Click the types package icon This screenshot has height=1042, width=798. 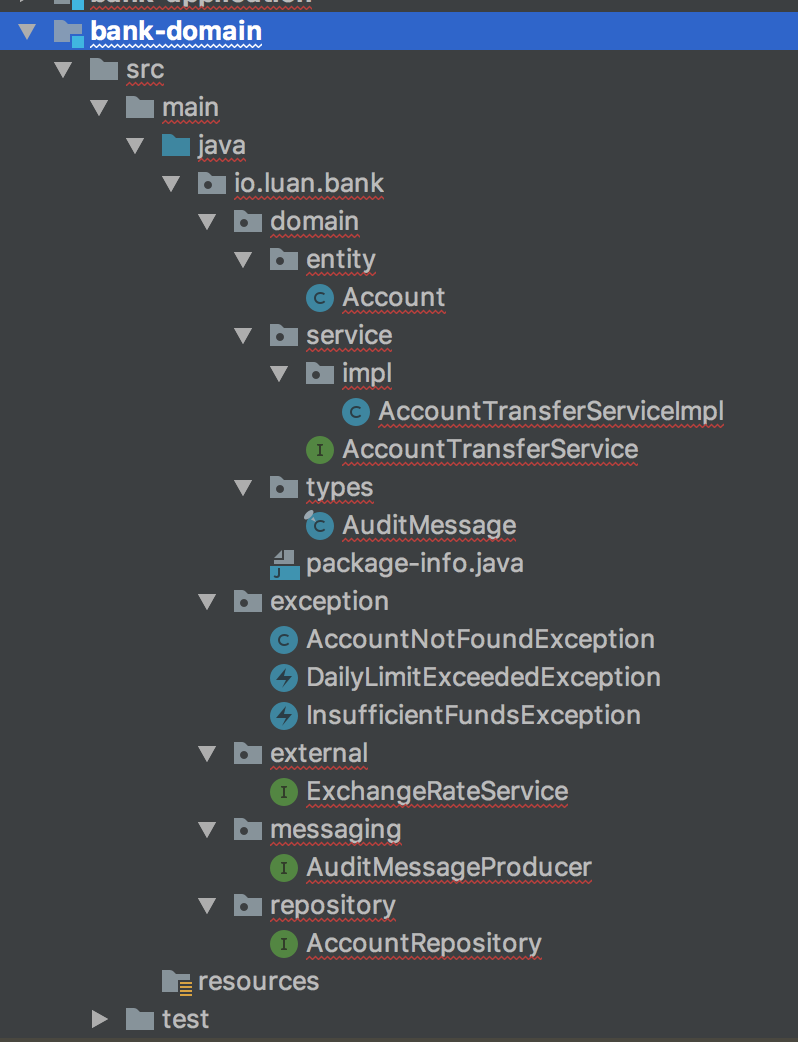click(283, 488)
